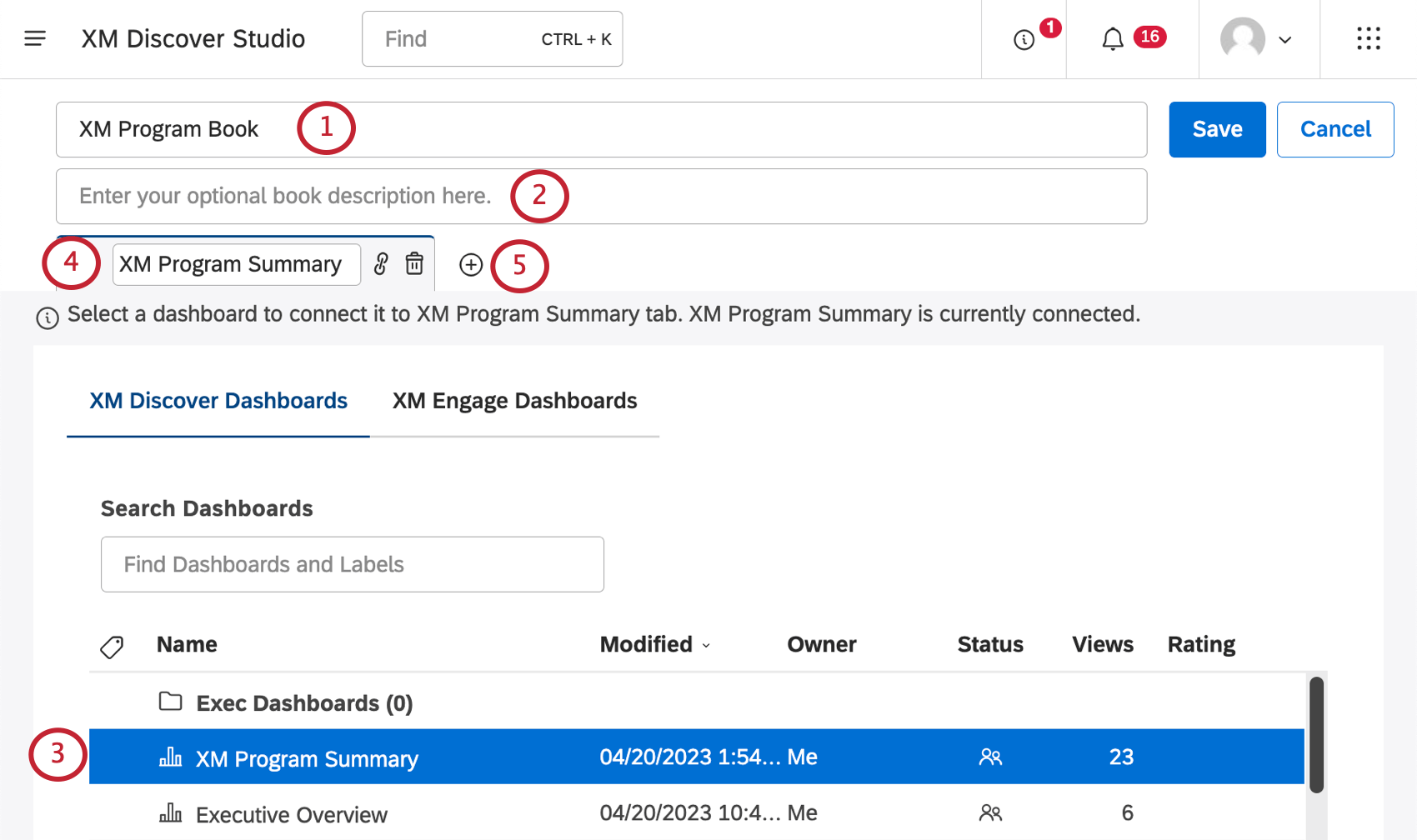Focus the Find Dashboards and Labels search box
This screenshot has height=840, width=1417.
[x=352, y=564]
